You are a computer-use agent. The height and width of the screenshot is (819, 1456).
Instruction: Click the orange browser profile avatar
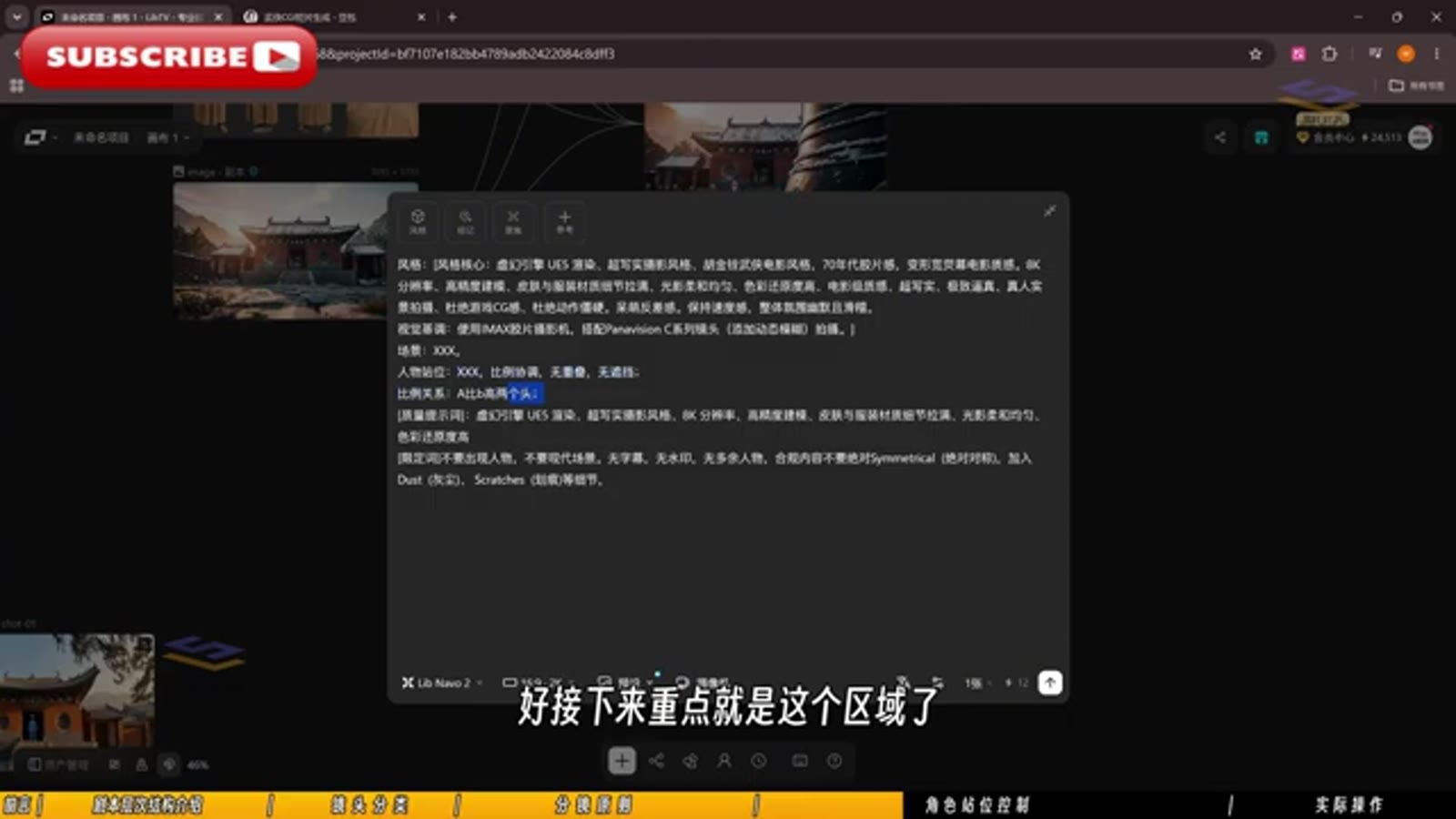pyautogui.click(x=1406, y=54)
